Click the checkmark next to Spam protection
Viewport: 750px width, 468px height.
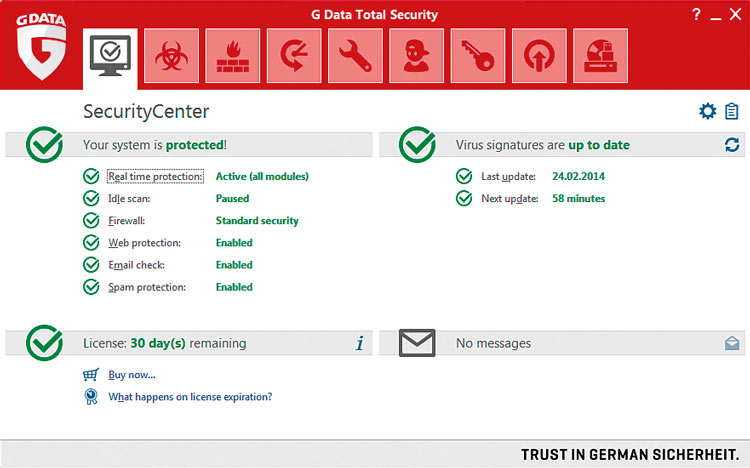pos(91,287)
